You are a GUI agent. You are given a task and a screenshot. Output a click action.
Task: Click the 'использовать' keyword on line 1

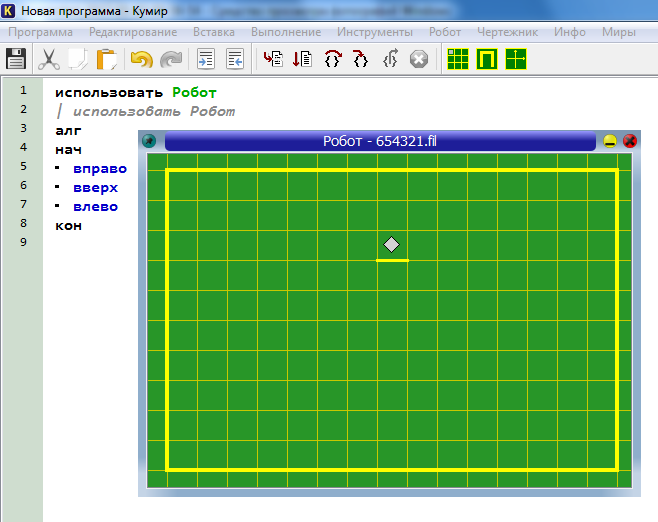109,93
